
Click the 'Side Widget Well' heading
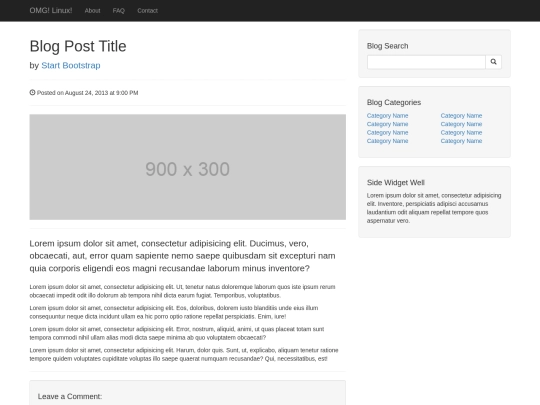(395, 183)
